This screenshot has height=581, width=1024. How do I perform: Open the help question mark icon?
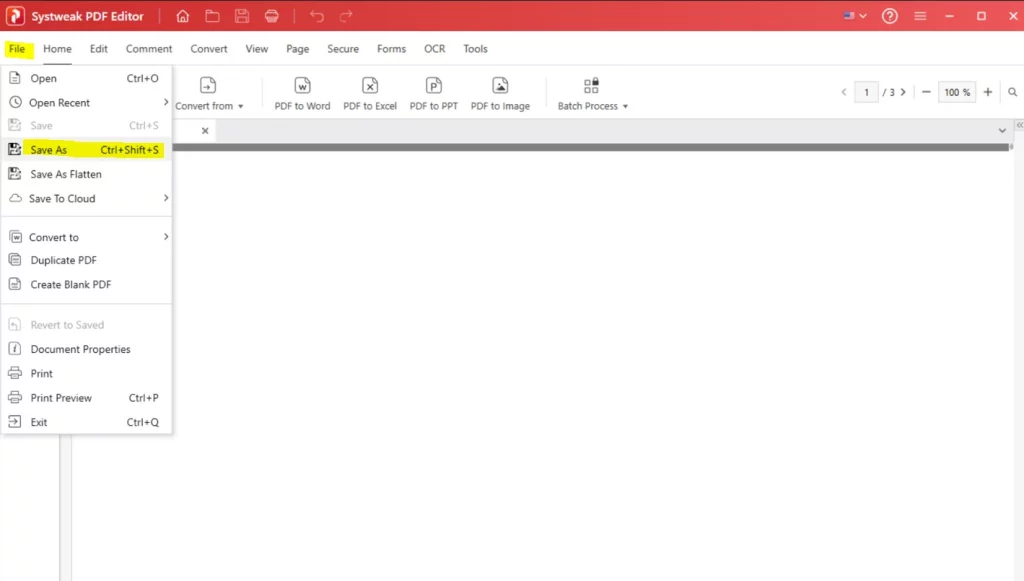[889, 16]
